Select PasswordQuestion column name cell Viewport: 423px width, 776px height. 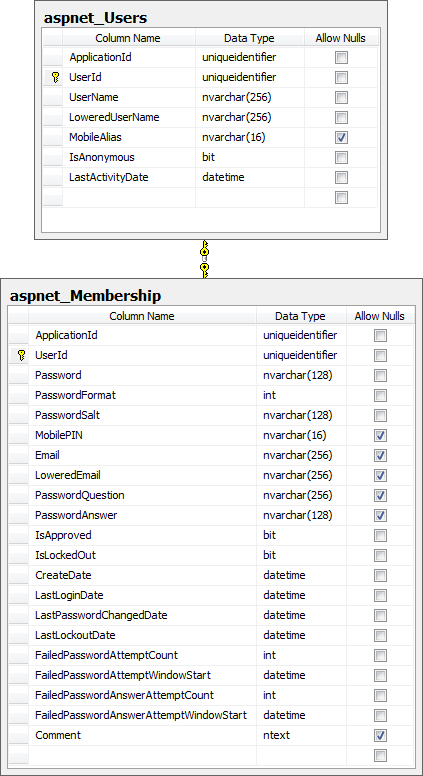click(142, 495)
